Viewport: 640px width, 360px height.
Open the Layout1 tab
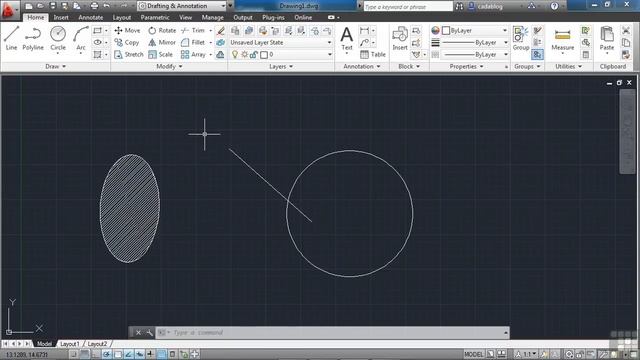(x=69, y=344)
